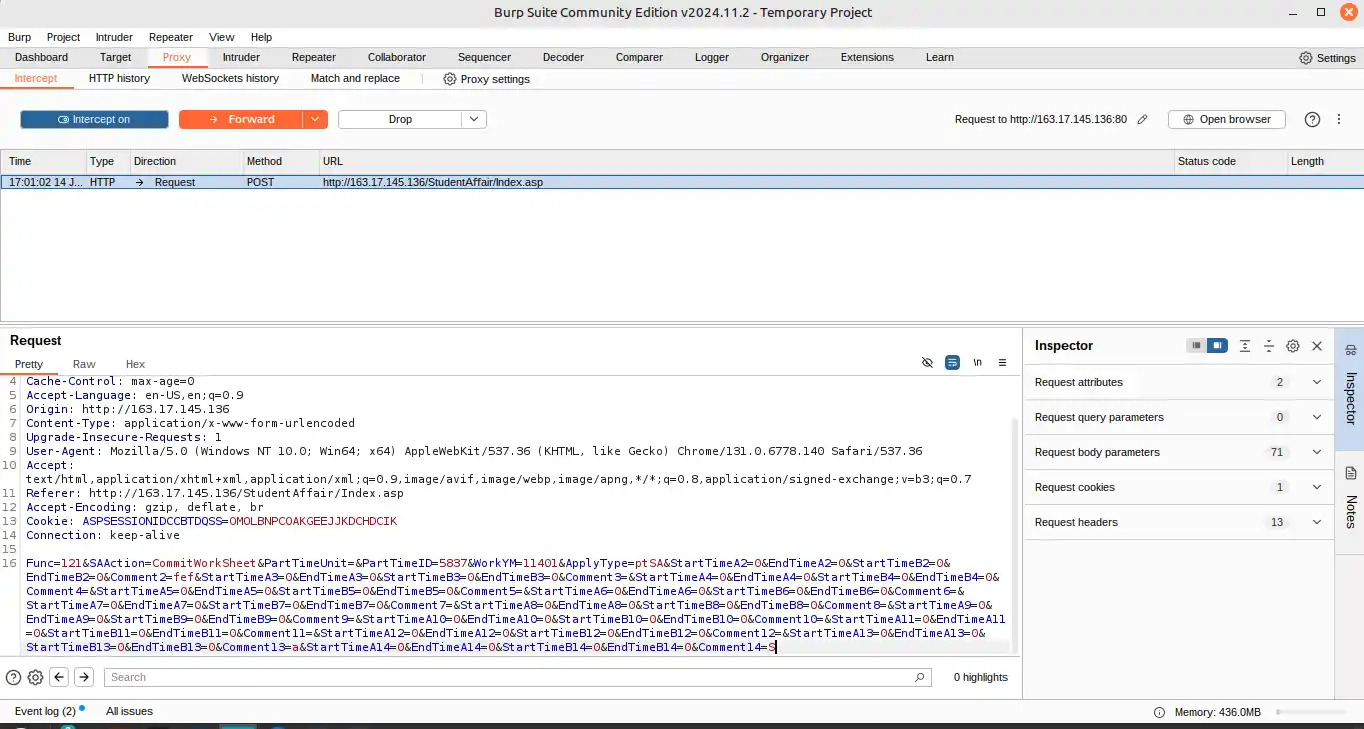Collapse all Inspector sections icon
Image resolution: width=1364 pixels, height=729 pixels.
click(x=1269, y=346)
